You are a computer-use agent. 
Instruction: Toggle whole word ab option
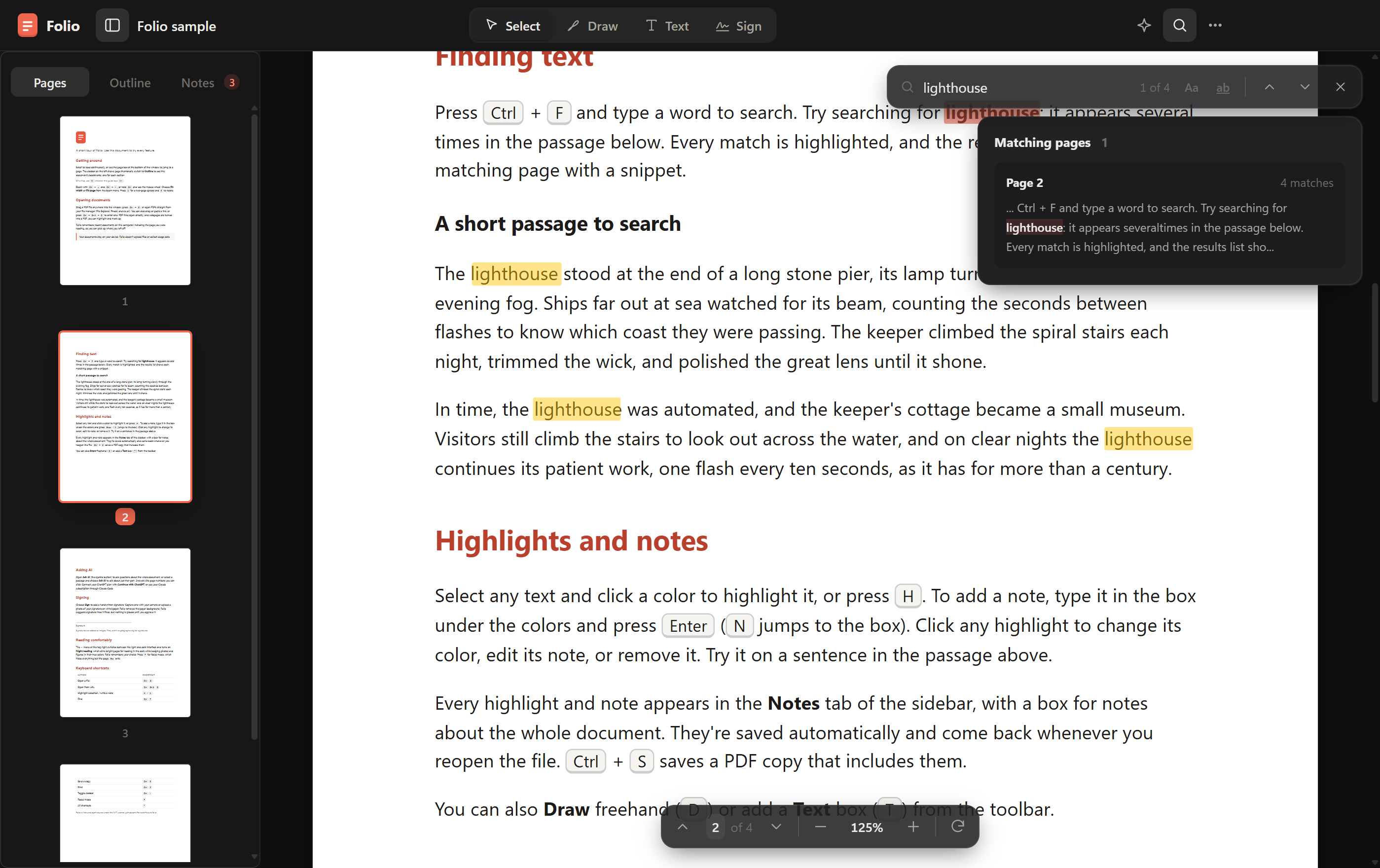click(x=1223, y=88)
